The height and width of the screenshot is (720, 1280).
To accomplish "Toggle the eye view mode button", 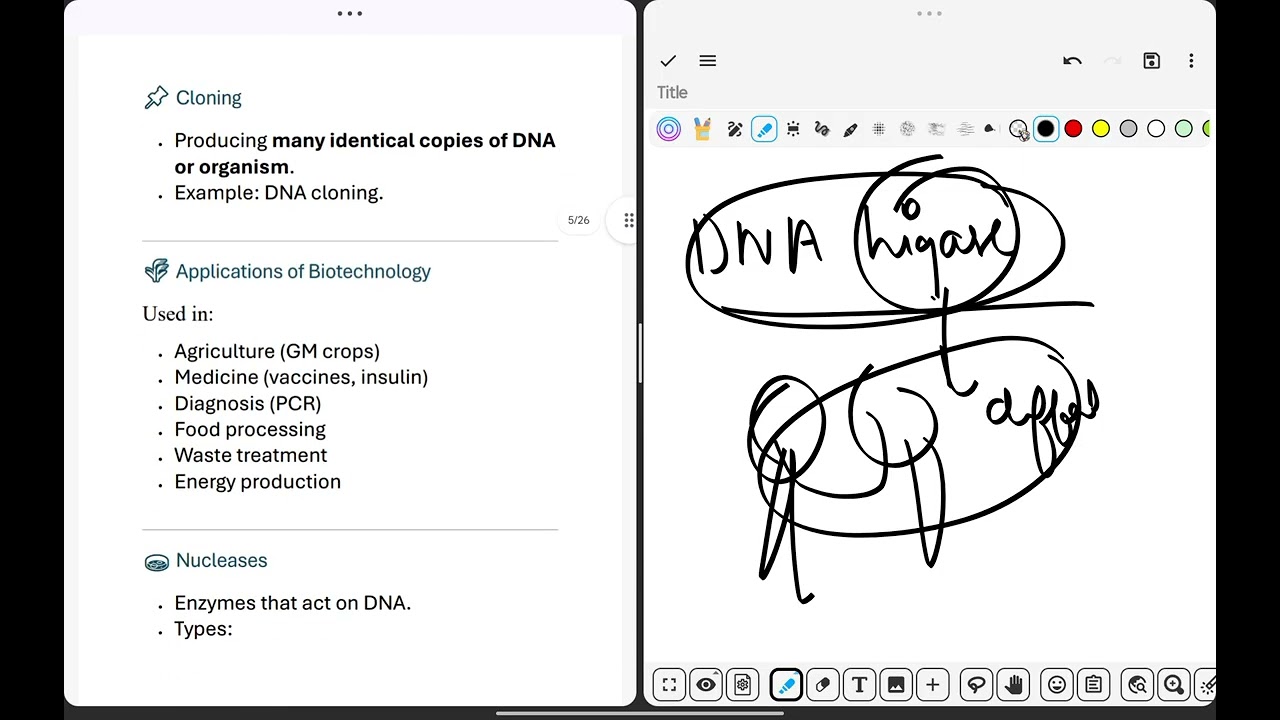I will pyautogui.click(x=706, y=685).
